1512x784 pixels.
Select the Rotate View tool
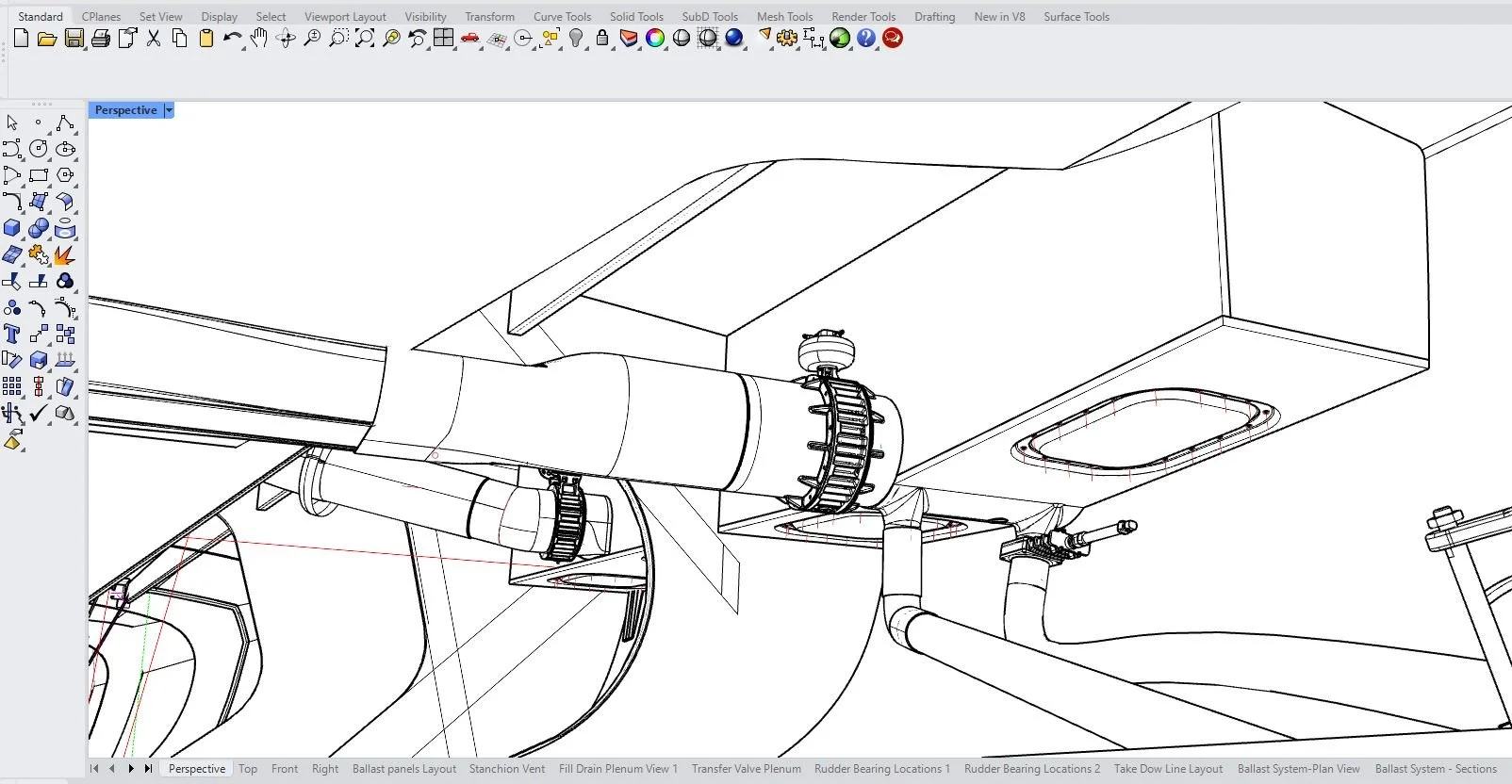point(286,39)
